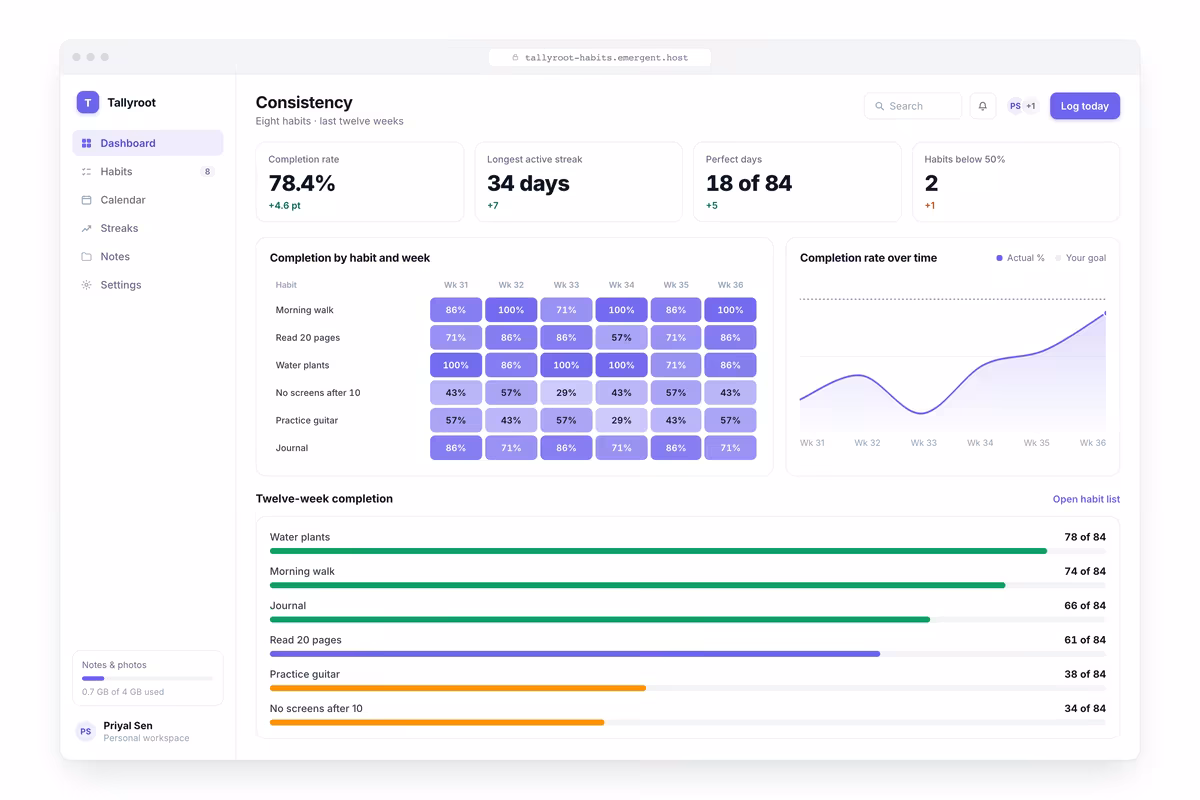
Task: Click the PS avatar beside Priyal Sen
Action: [86, 732]
